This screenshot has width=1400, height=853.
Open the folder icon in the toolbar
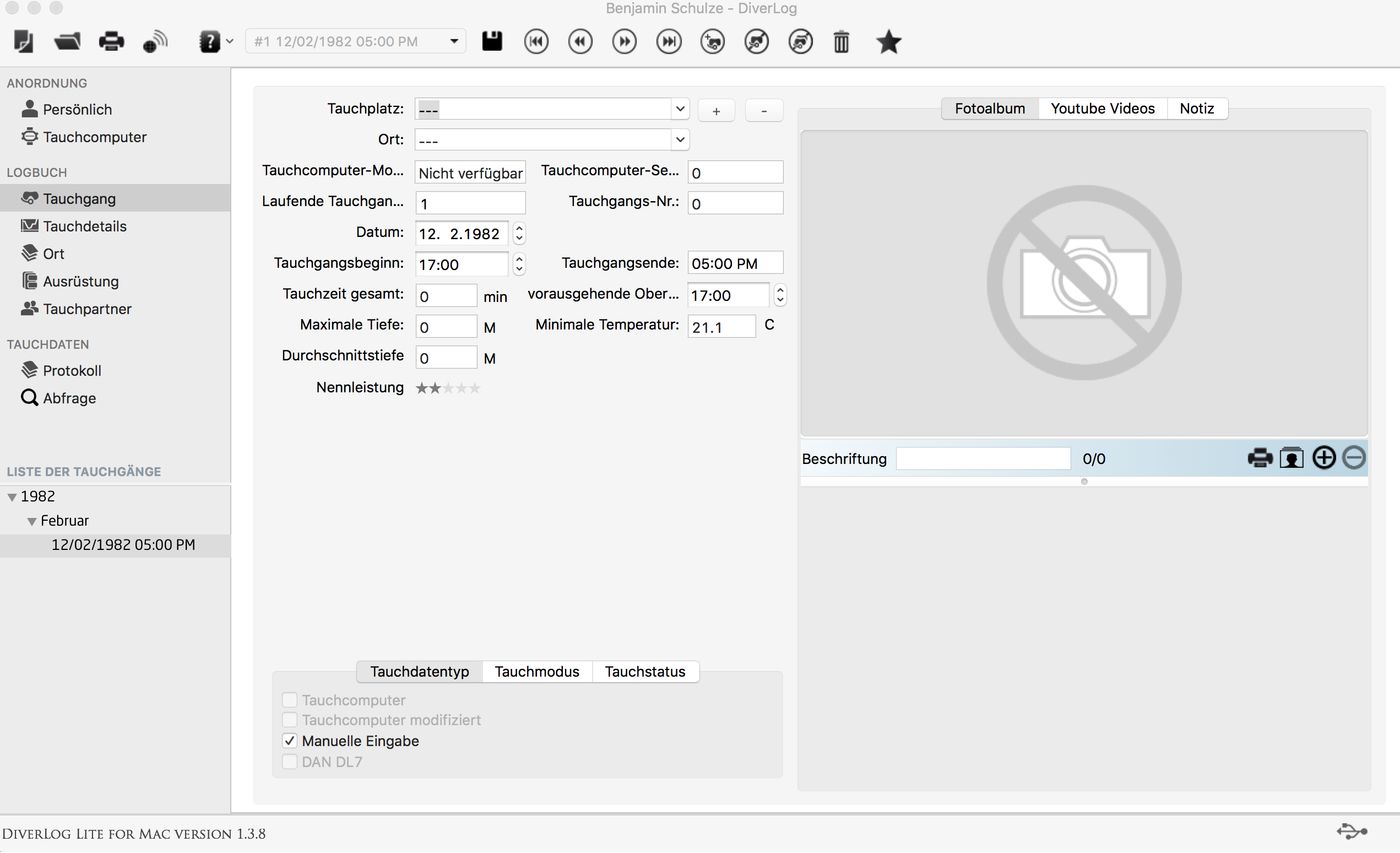(x=67, y=42)
